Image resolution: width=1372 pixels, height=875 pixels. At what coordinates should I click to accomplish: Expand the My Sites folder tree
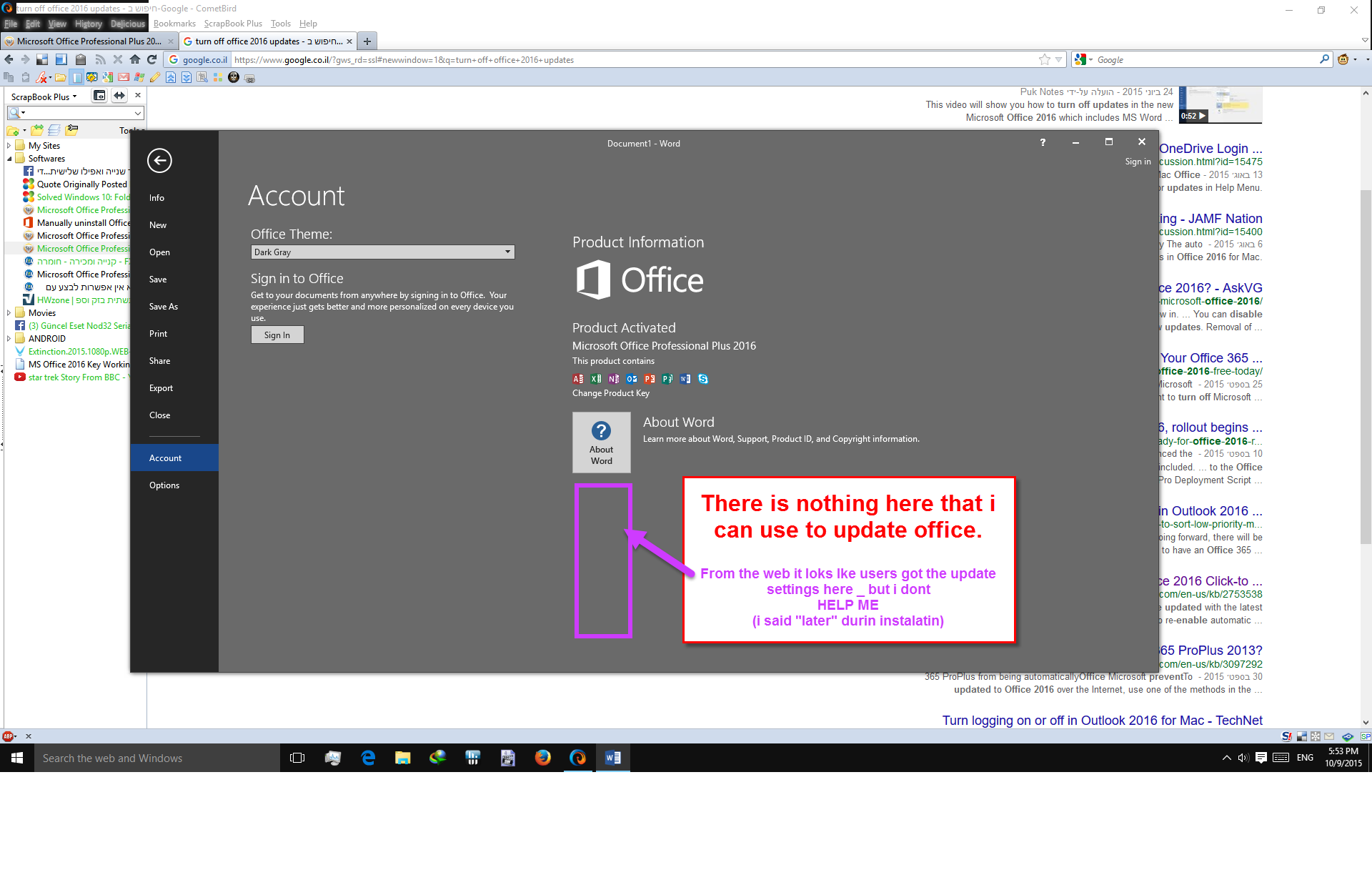(9, 146)
